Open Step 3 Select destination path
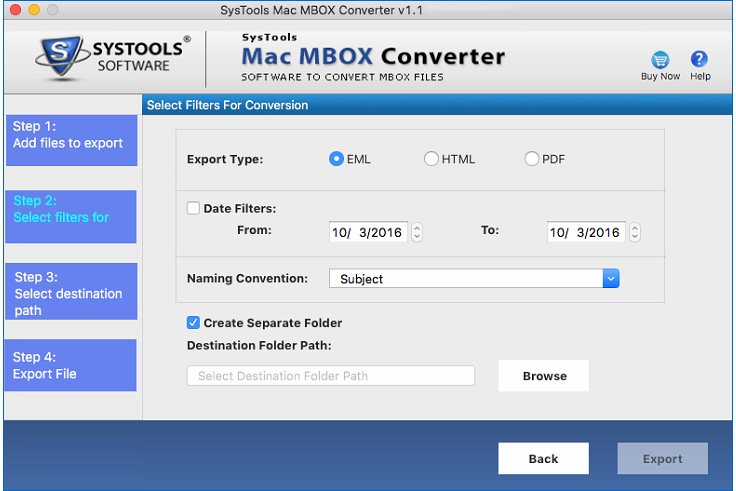Screen dimensions: 736x491 click(70, 292)
